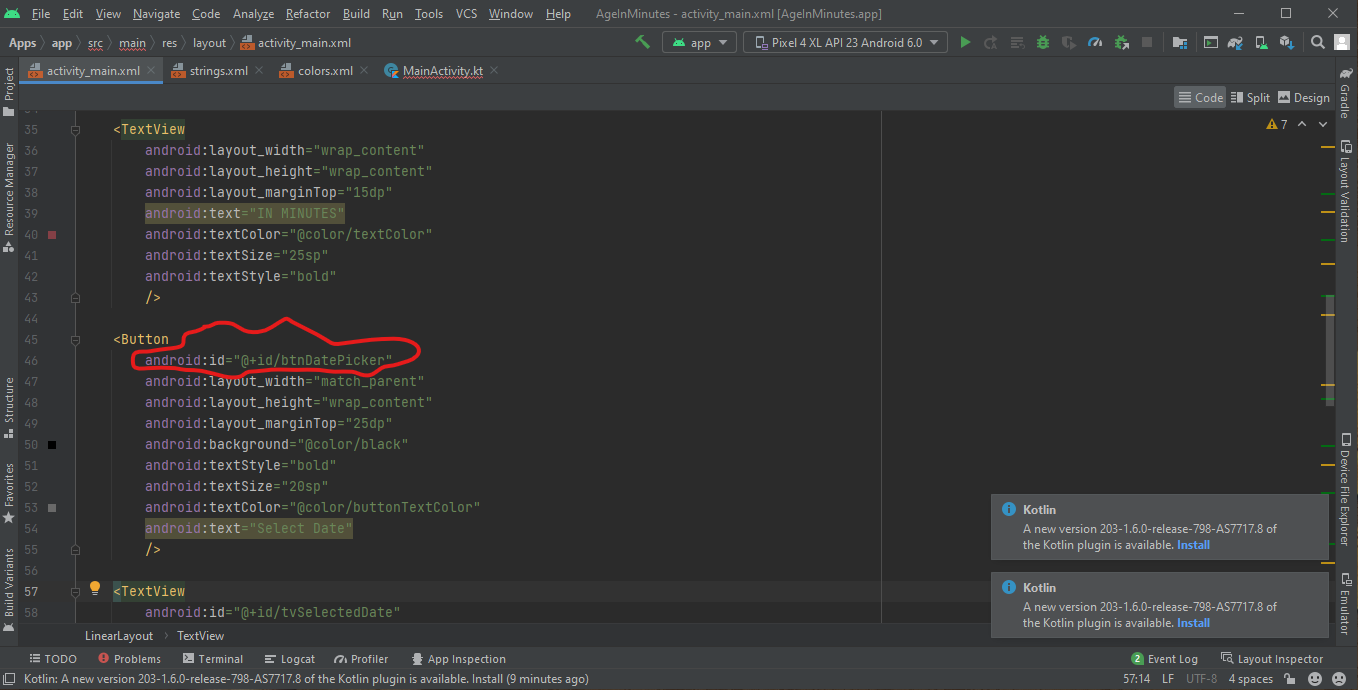Click the user account avatar icon
This screenshot has width=1358, height=690.
coord(1342,42)
